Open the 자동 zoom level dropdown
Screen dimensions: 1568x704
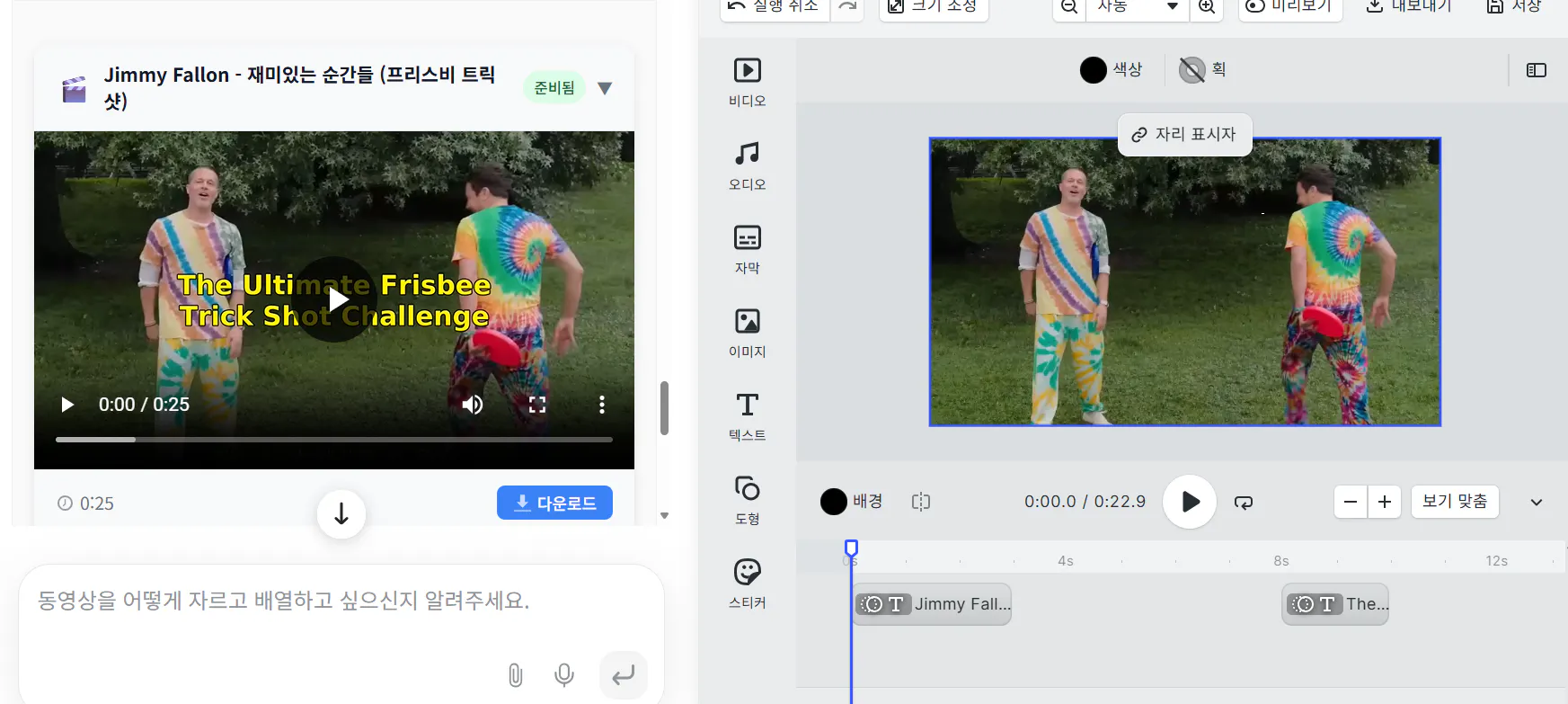click(1138, 7)
